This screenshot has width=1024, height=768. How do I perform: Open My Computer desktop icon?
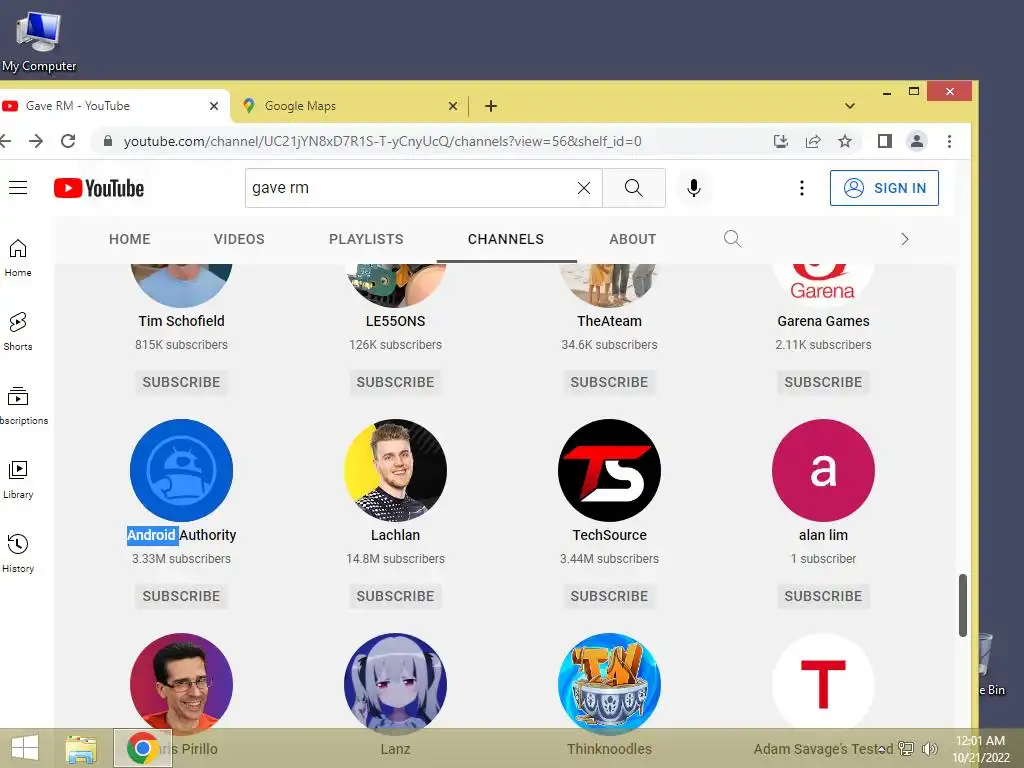39,40
